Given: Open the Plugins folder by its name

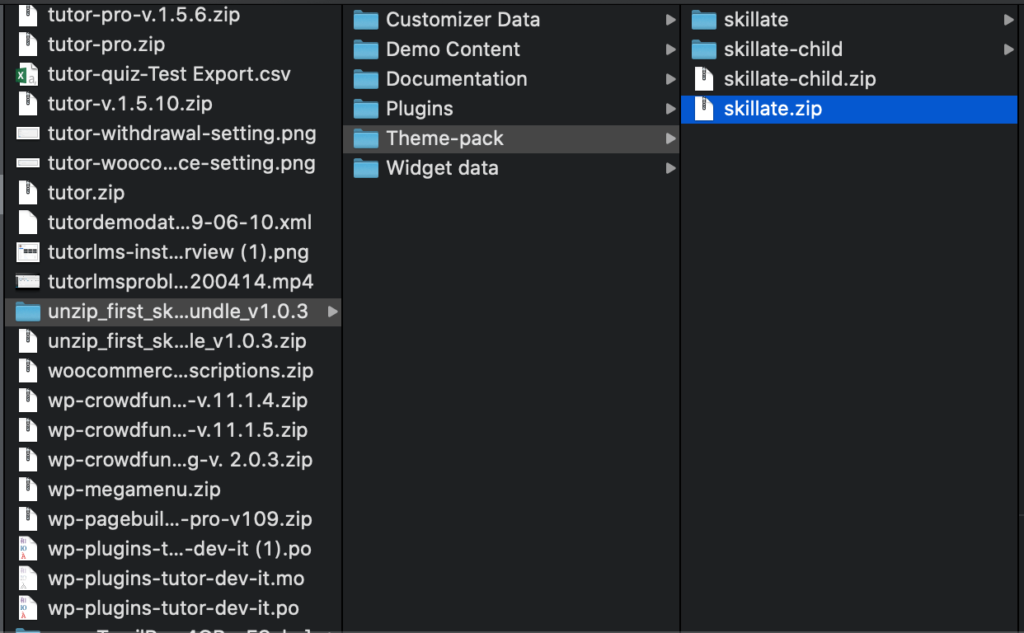Looking at the screenshot, I should pos(419,108).
